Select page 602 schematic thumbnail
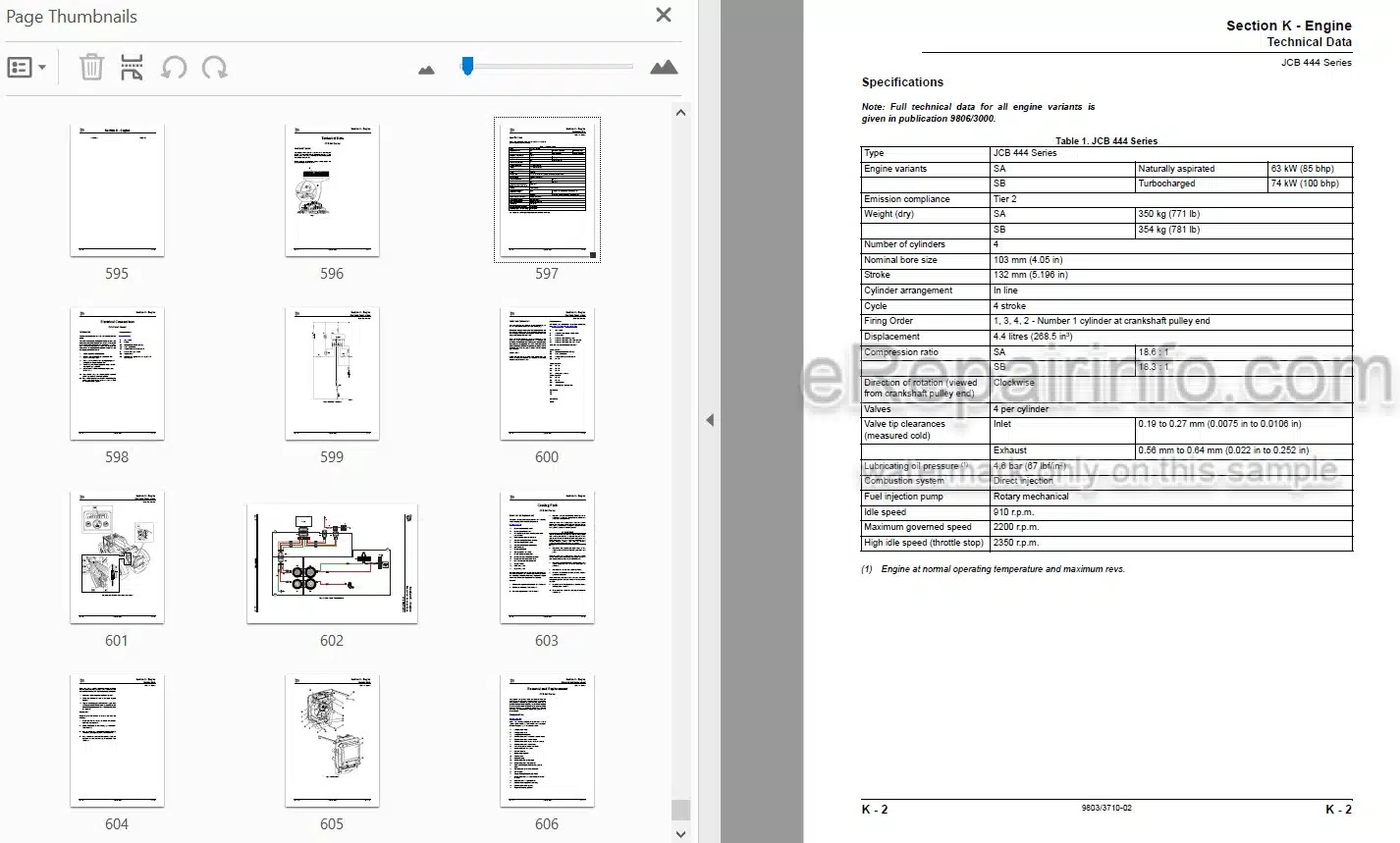The image size is (1400, 843). (x=332, y=564)
